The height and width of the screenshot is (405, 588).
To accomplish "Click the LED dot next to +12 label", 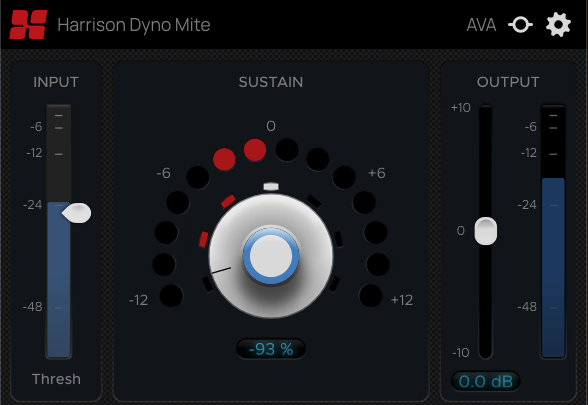I will [x=370, y=296].
